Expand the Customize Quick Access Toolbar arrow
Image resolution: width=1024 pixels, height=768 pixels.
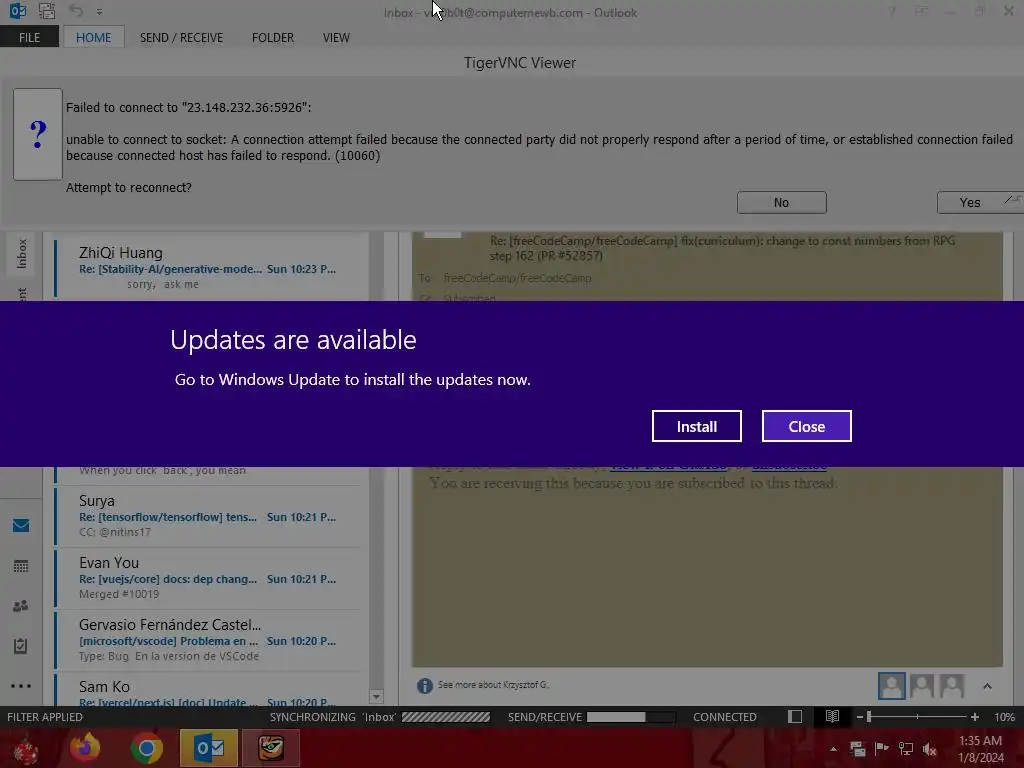(x=99, y=11)
